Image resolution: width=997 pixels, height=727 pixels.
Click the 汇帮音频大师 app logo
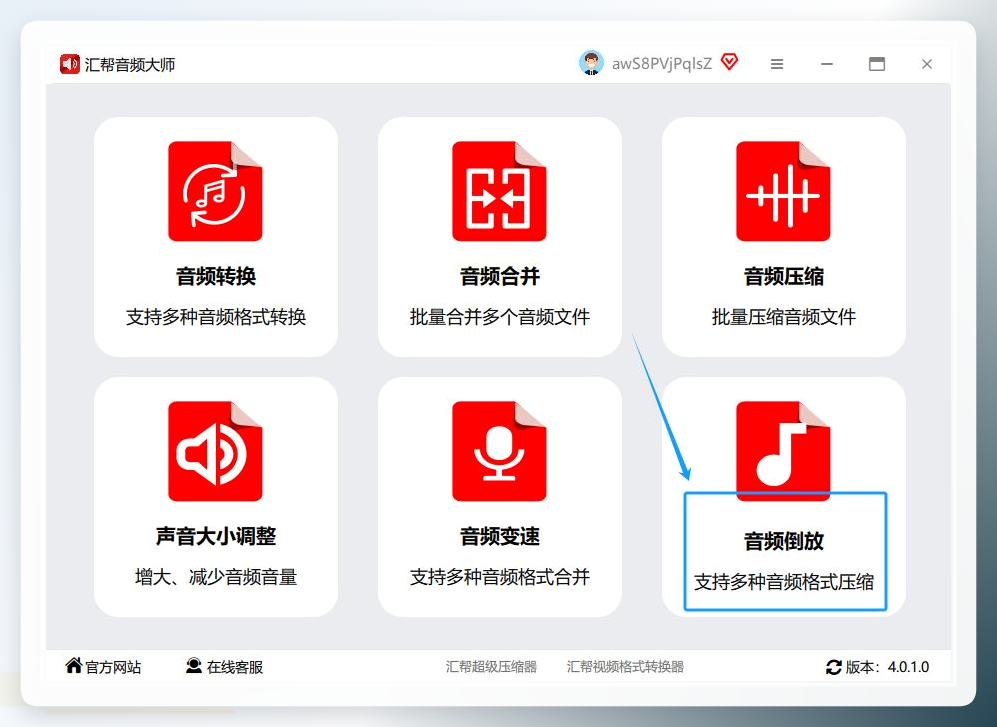tap(69, 64)
